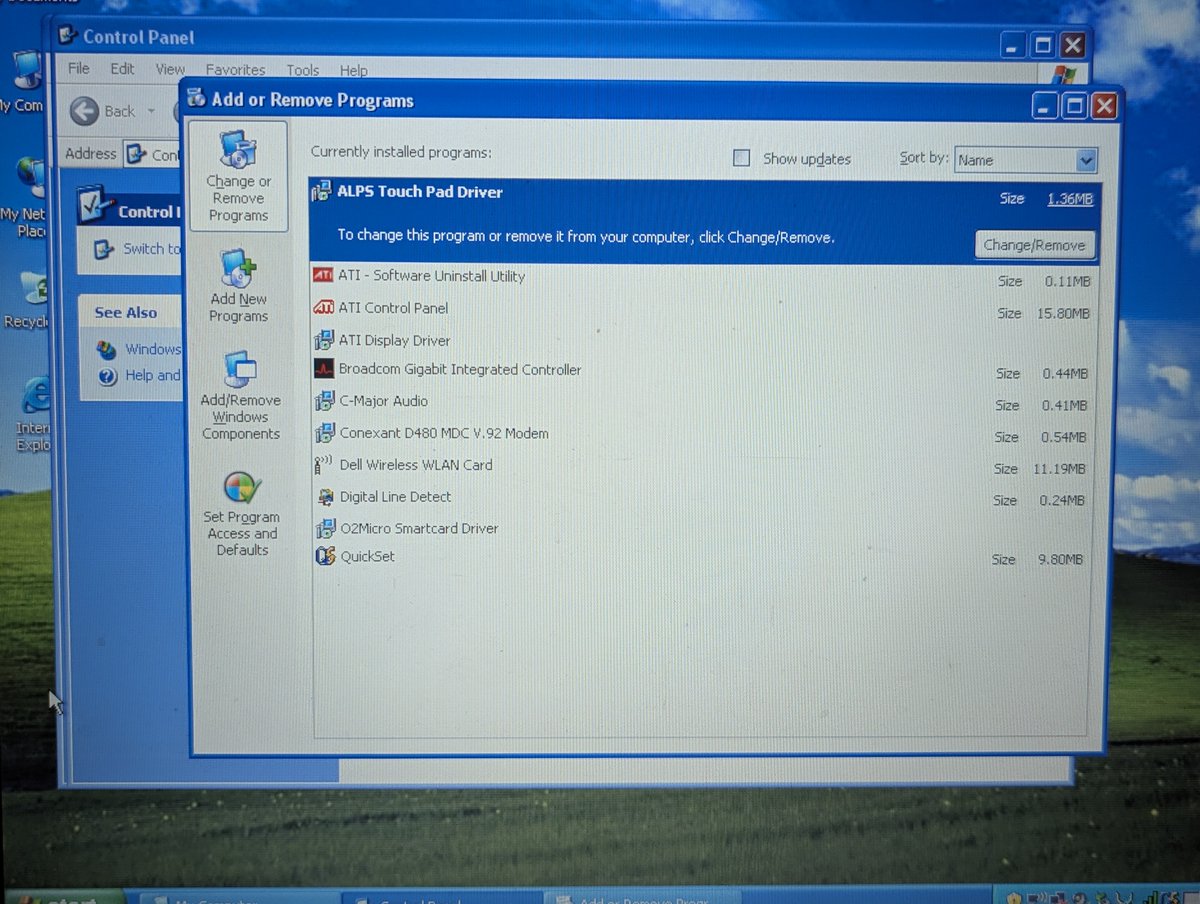Click ALPS Touch Pad Driver program icon
This screenshot has height=904, width=1200.
[x=322, y=192]
